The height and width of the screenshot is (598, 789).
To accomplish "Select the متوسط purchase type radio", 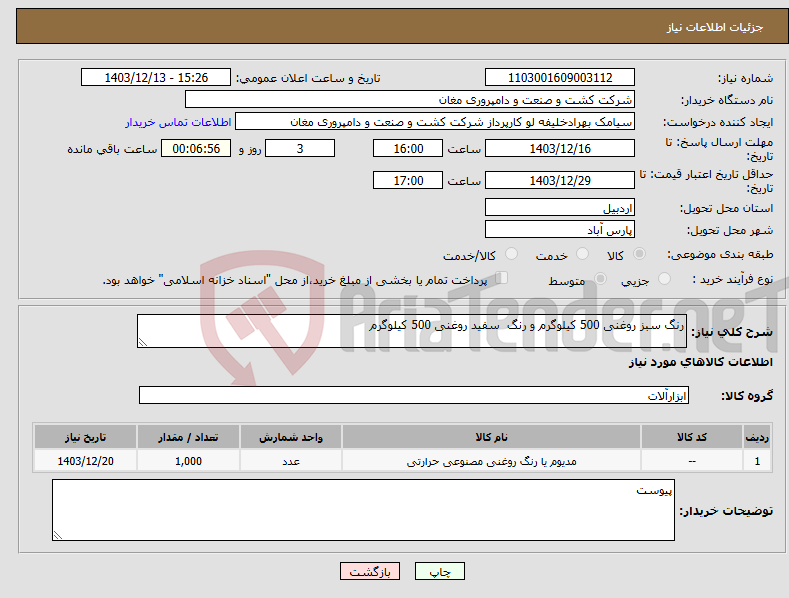I will point(600,278).
